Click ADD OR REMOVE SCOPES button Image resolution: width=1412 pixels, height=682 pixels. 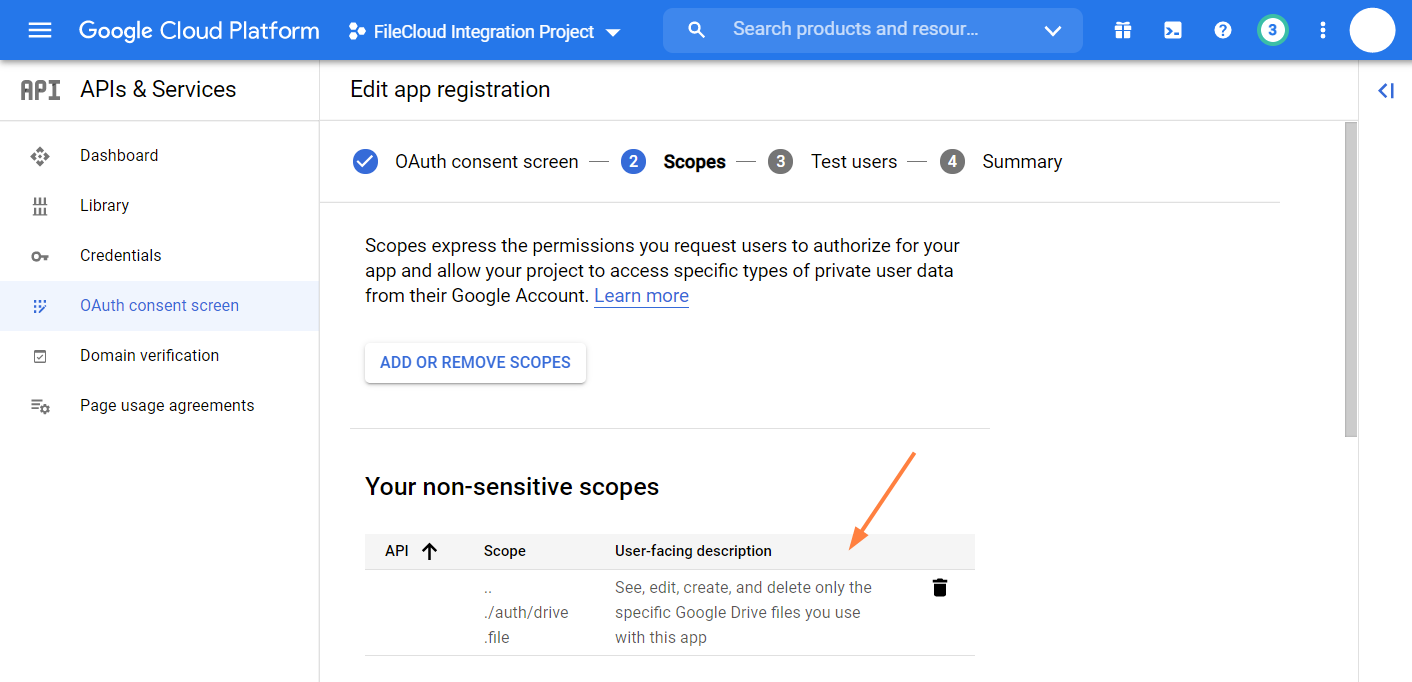point(475,362)
